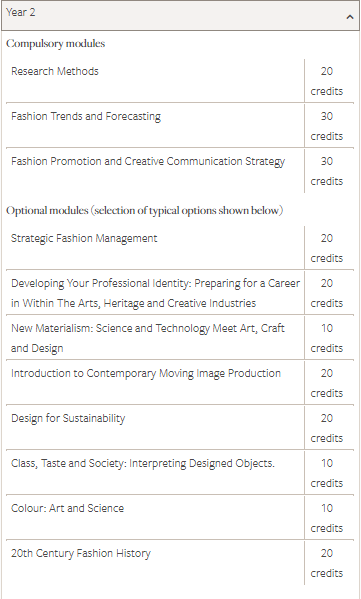This screenshot has height=599, width=361.
Task: Click Colour: Art and Science module
Action: (x=68, y=508)
